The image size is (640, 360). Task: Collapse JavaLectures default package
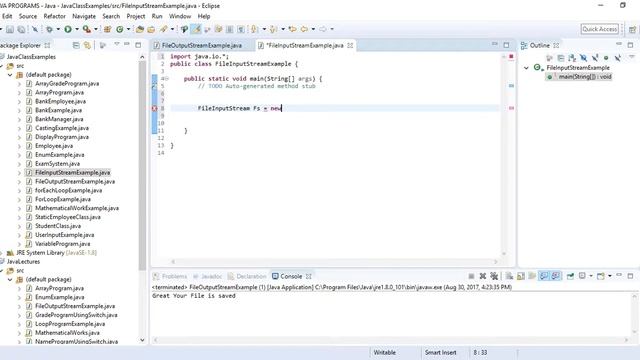click(10, 280)
